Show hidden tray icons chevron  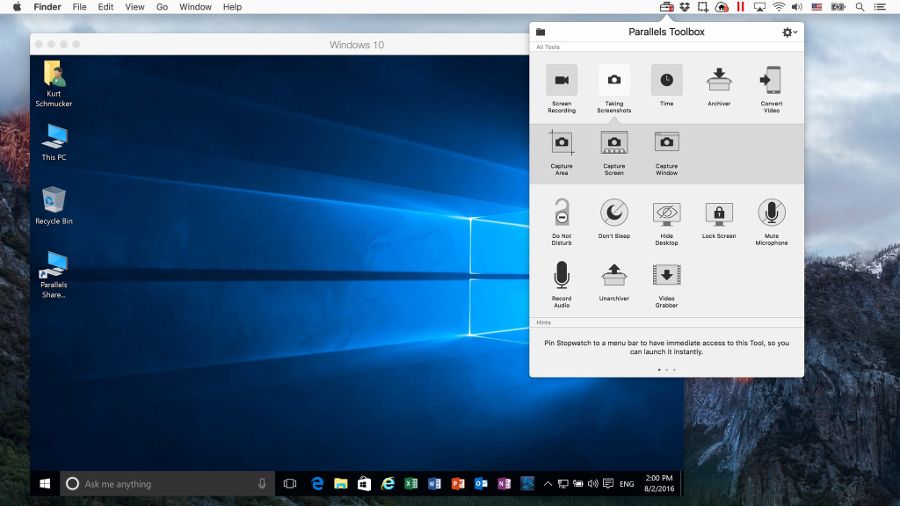coord(548,484)
